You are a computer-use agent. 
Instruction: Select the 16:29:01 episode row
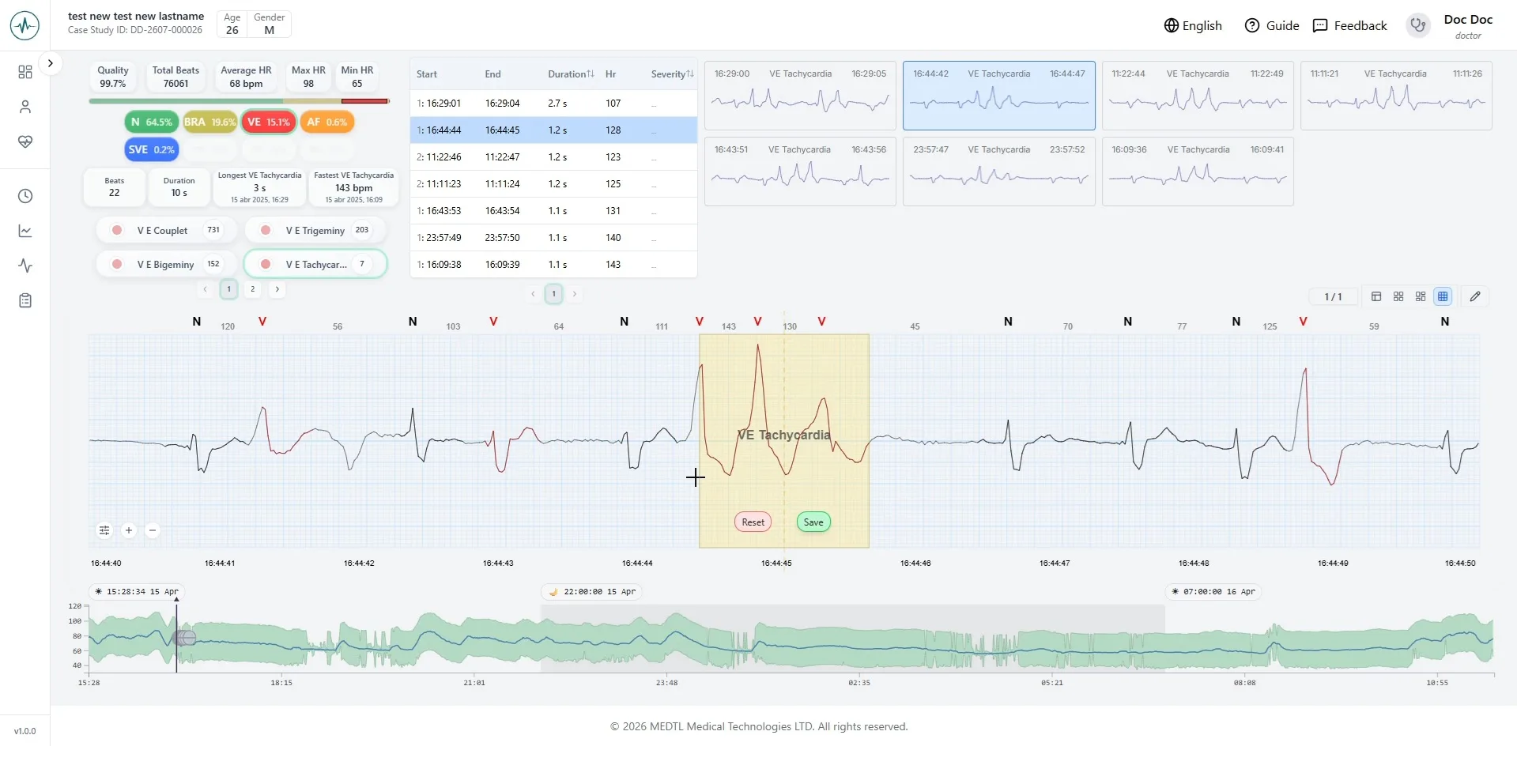(553, 103)
